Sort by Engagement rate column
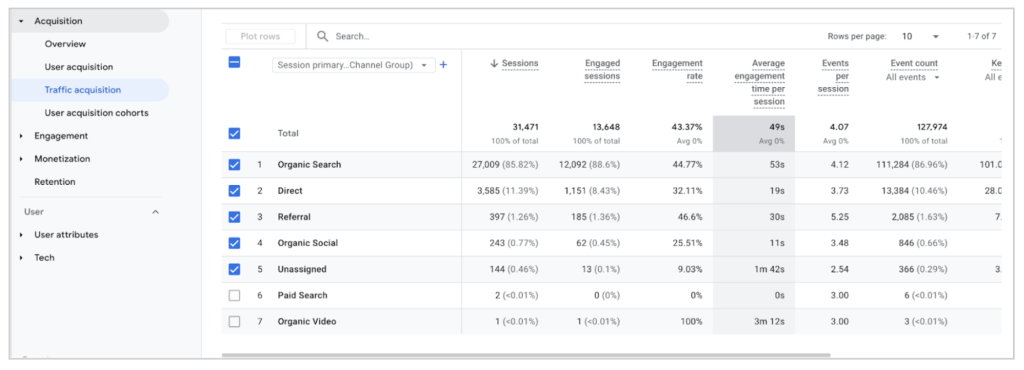The height and width of the screenshot is (370, 1024). pyautogui.click(x=677, y=69)
